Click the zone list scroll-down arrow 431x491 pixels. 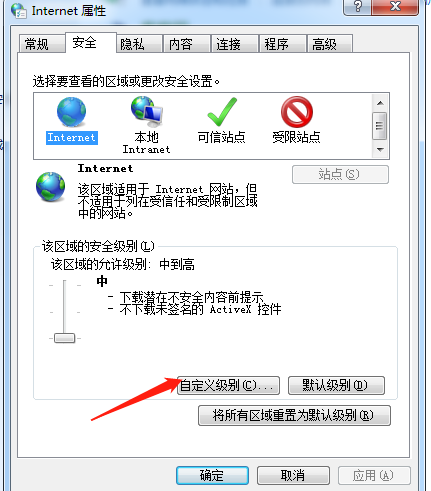(x=380, y=150)
